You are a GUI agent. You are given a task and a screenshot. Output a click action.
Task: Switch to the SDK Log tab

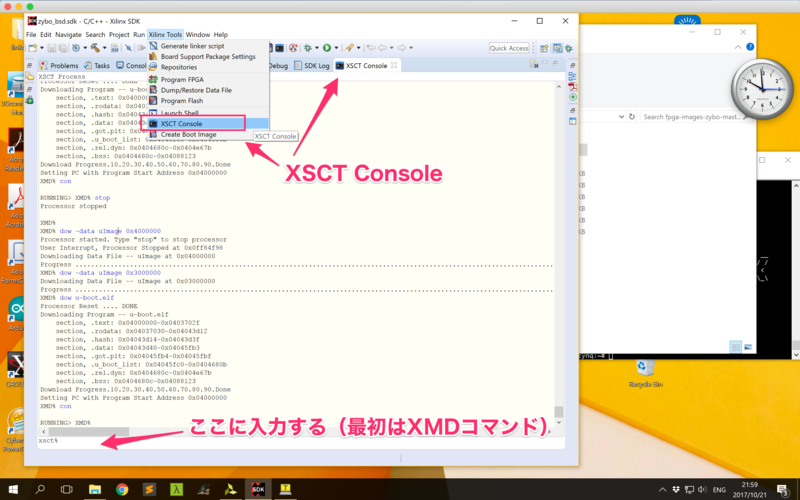[312, 65]
